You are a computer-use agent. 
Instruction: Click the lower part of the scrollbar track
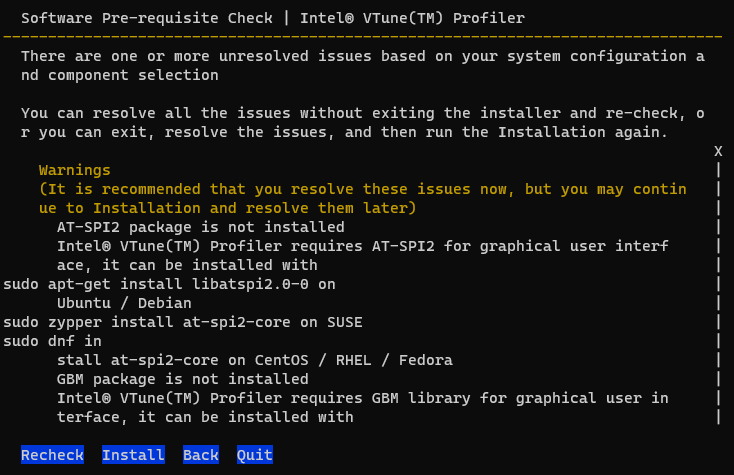718,380
